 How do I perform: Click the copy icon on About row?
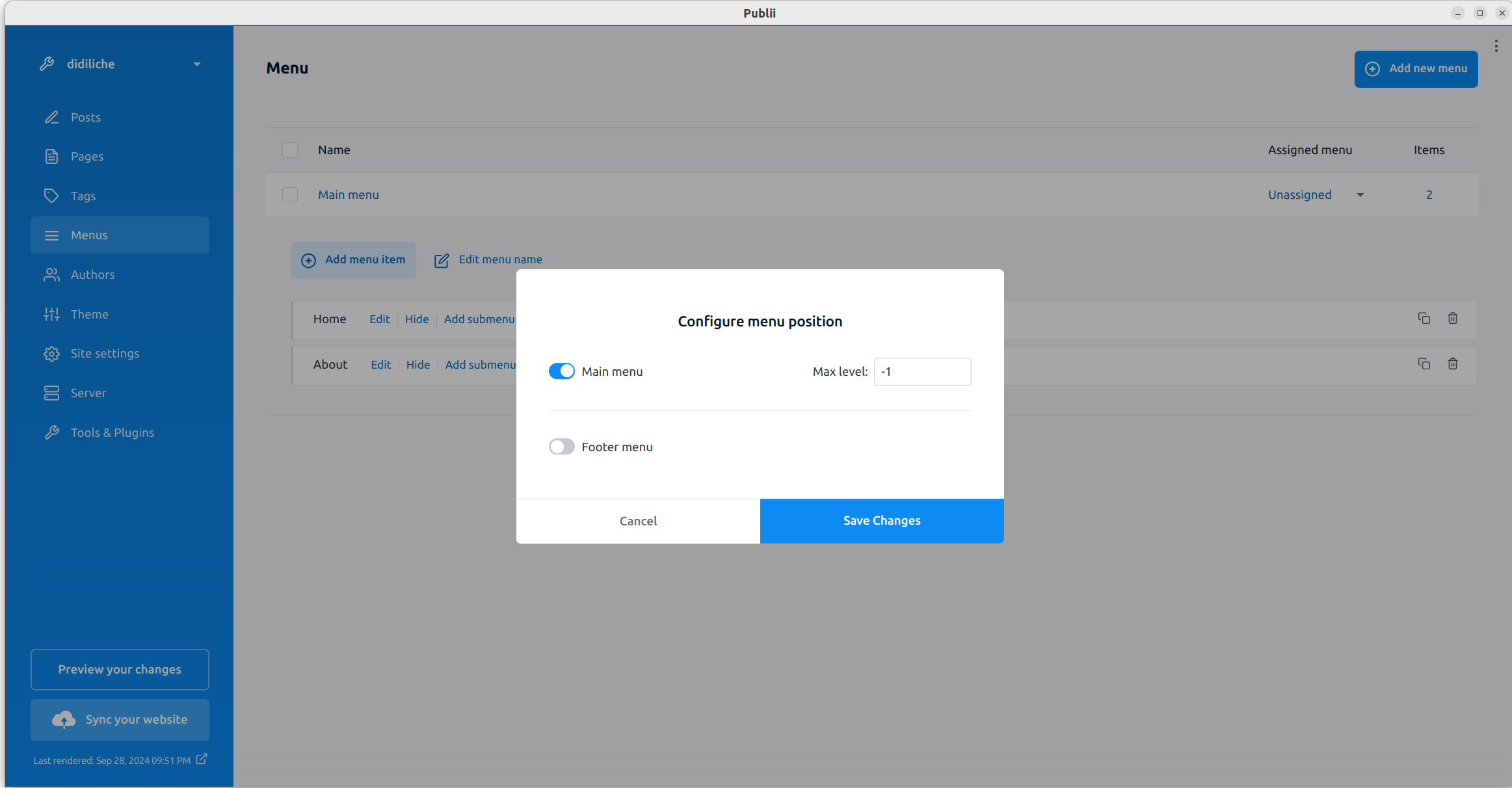click(1424, 364)
